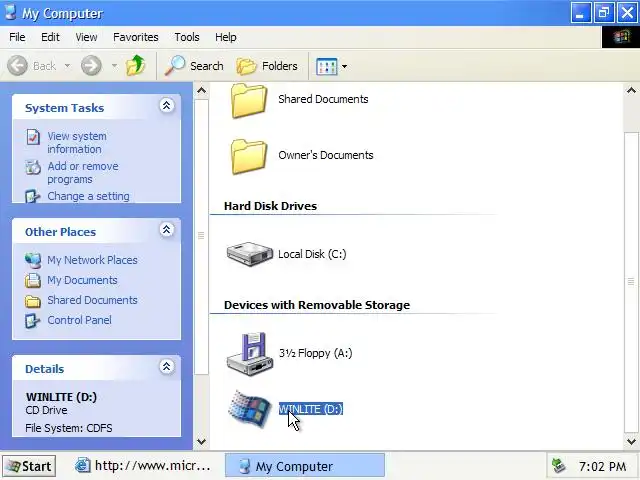Viewport: 640px width, 480px height.
Task: Click the Back arrow toolbar icon
Action: 18,66
